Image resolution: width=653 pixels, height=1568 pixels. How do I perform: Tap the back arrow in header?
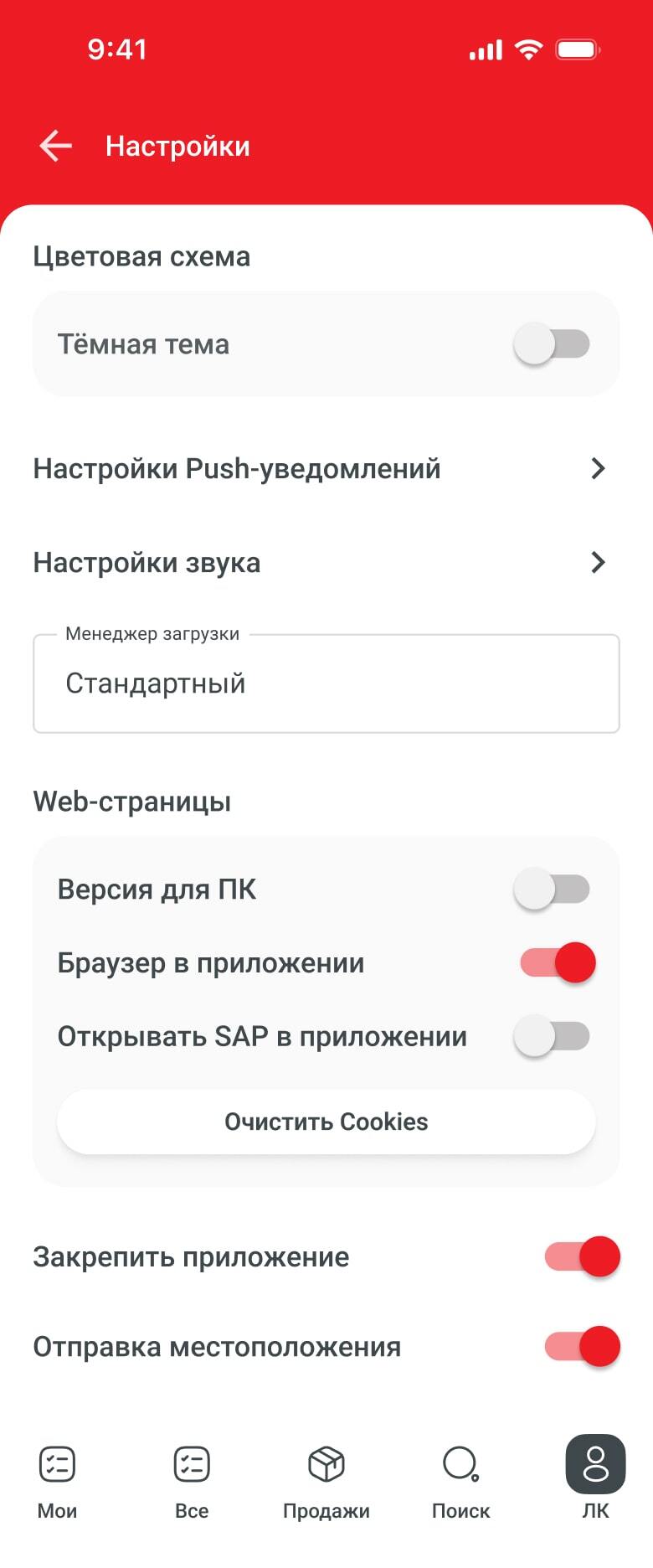55,146
